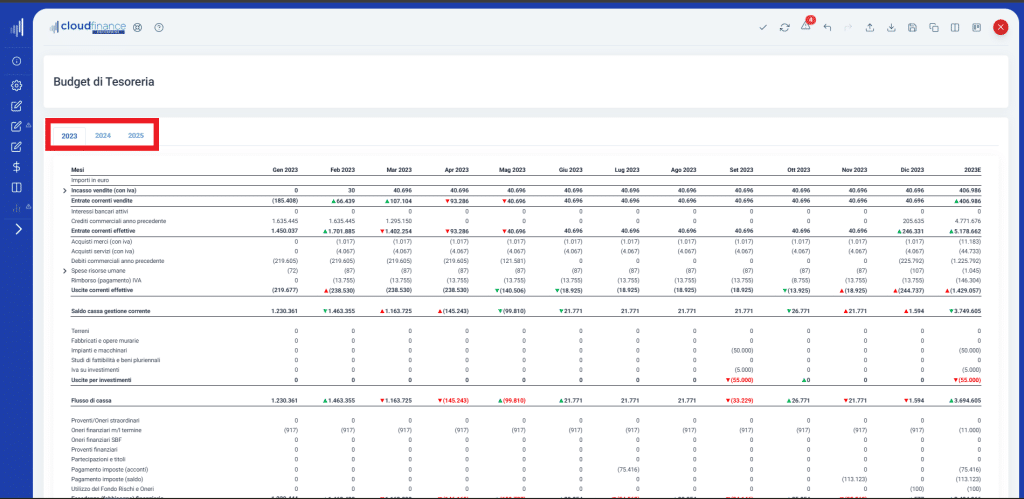1024x499 pixels.
Task: Open the info icon in left sidebar
Action: pos(16,62)
